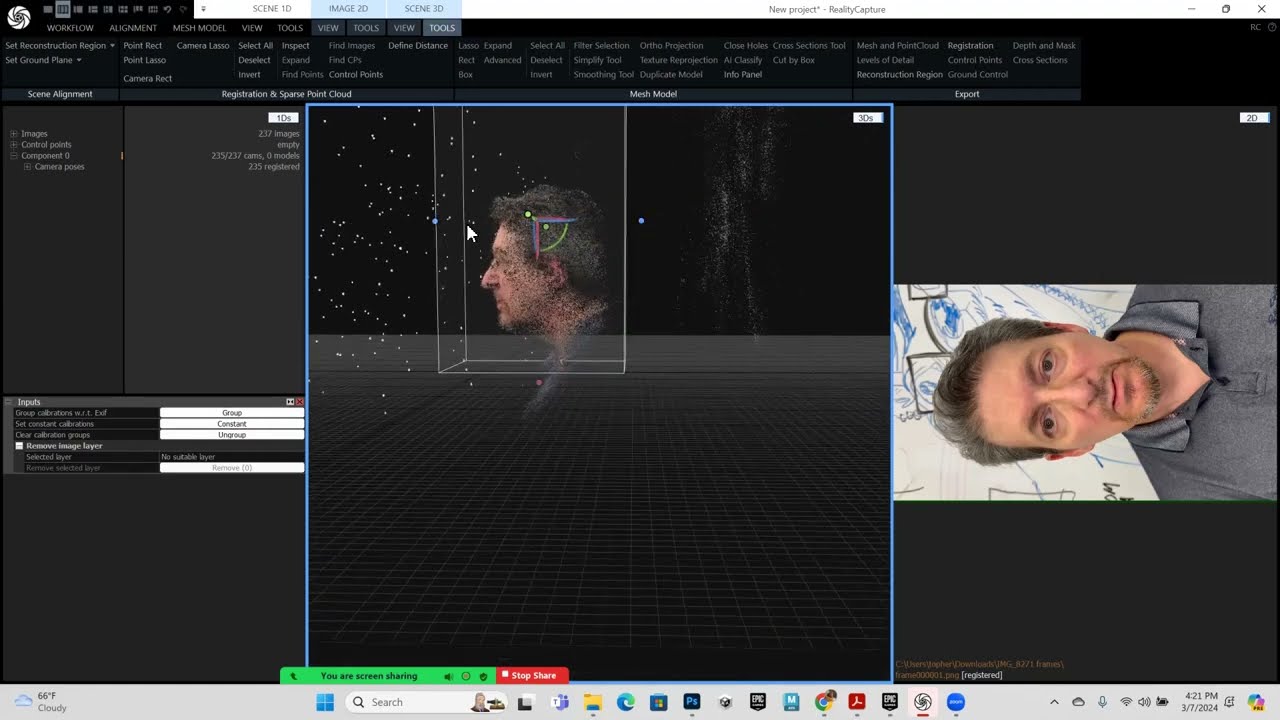Click Define Distance tool

[x=418, y=45]
